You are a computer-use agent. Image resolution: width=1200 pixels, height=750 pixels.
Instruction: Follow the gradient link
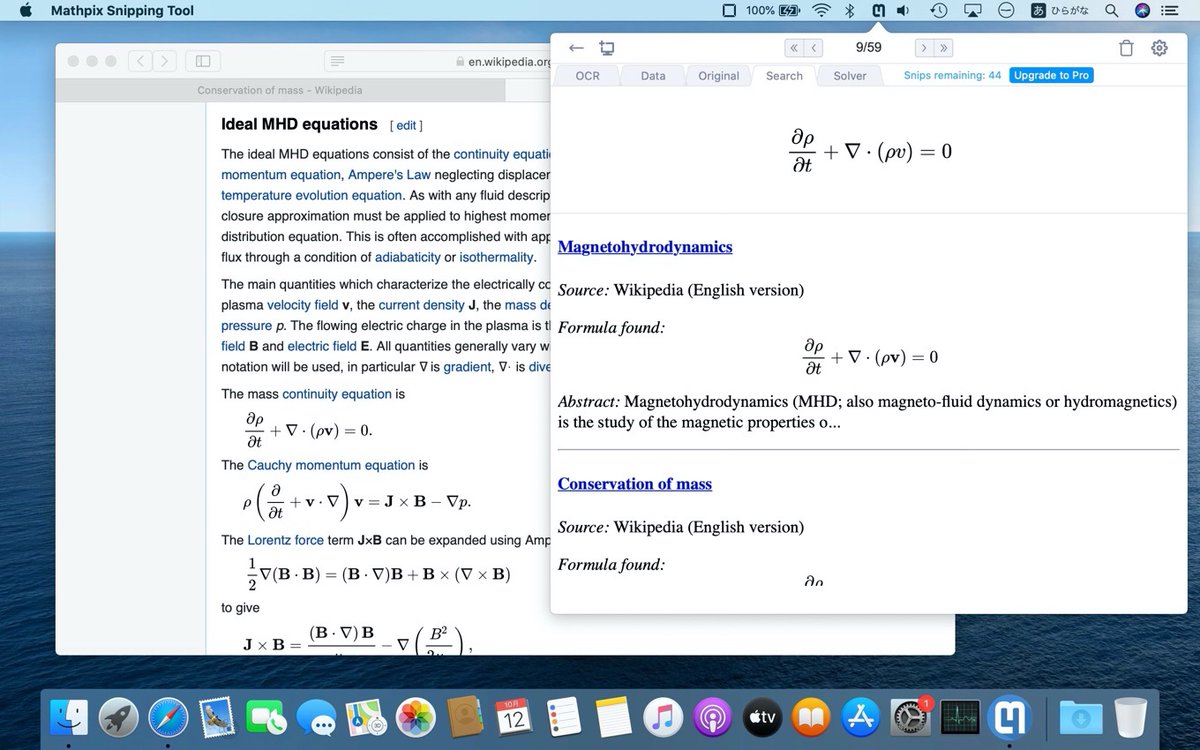(467, 367)
